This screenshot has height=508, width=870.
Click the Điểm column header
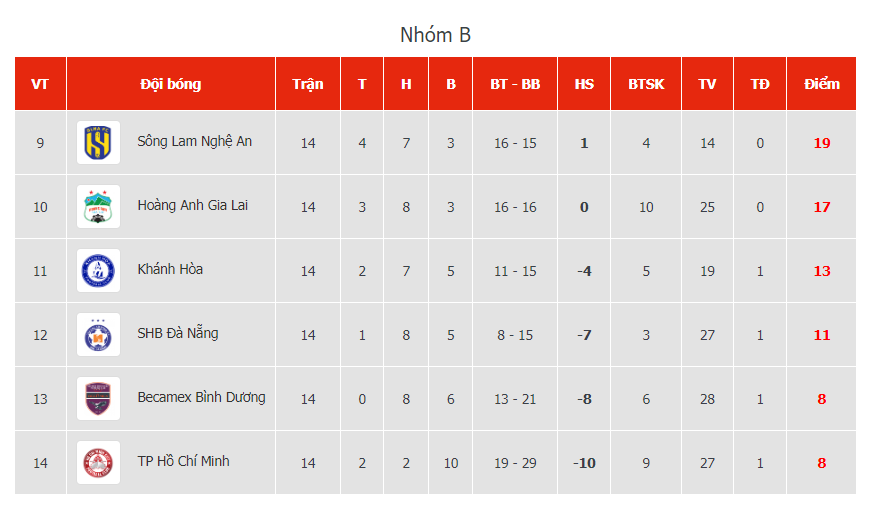click(x=821, y=84)
